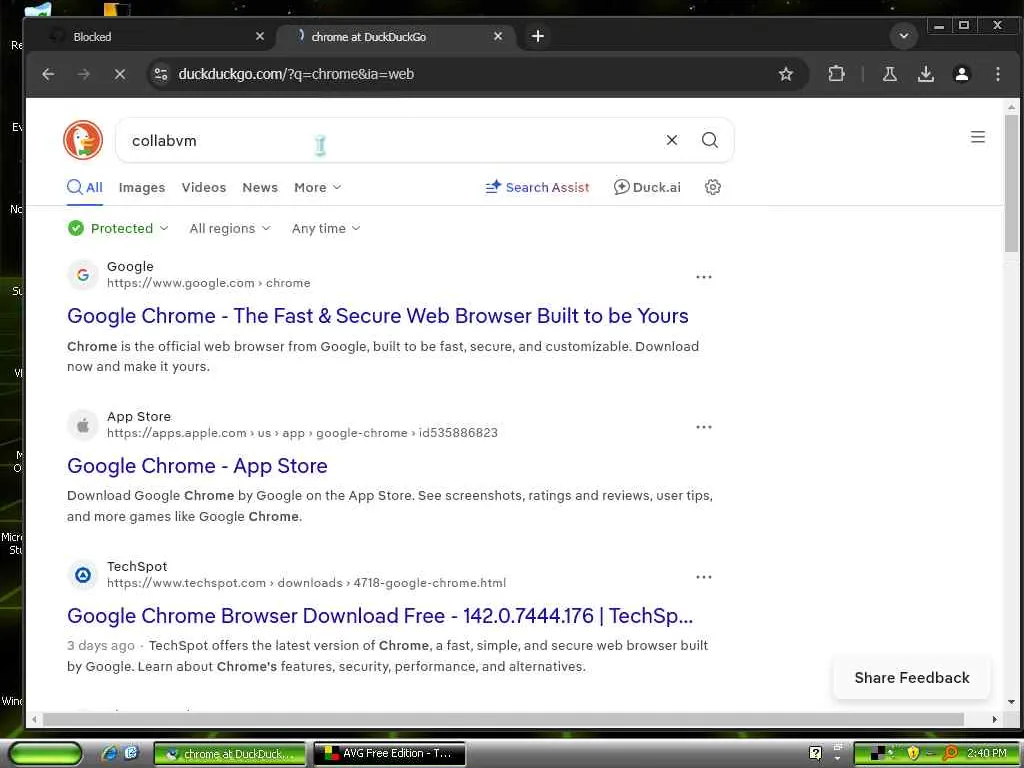Select the All results tab
Image resolution: width=1024 pixels, height=768 pixels.
(85, 187)
